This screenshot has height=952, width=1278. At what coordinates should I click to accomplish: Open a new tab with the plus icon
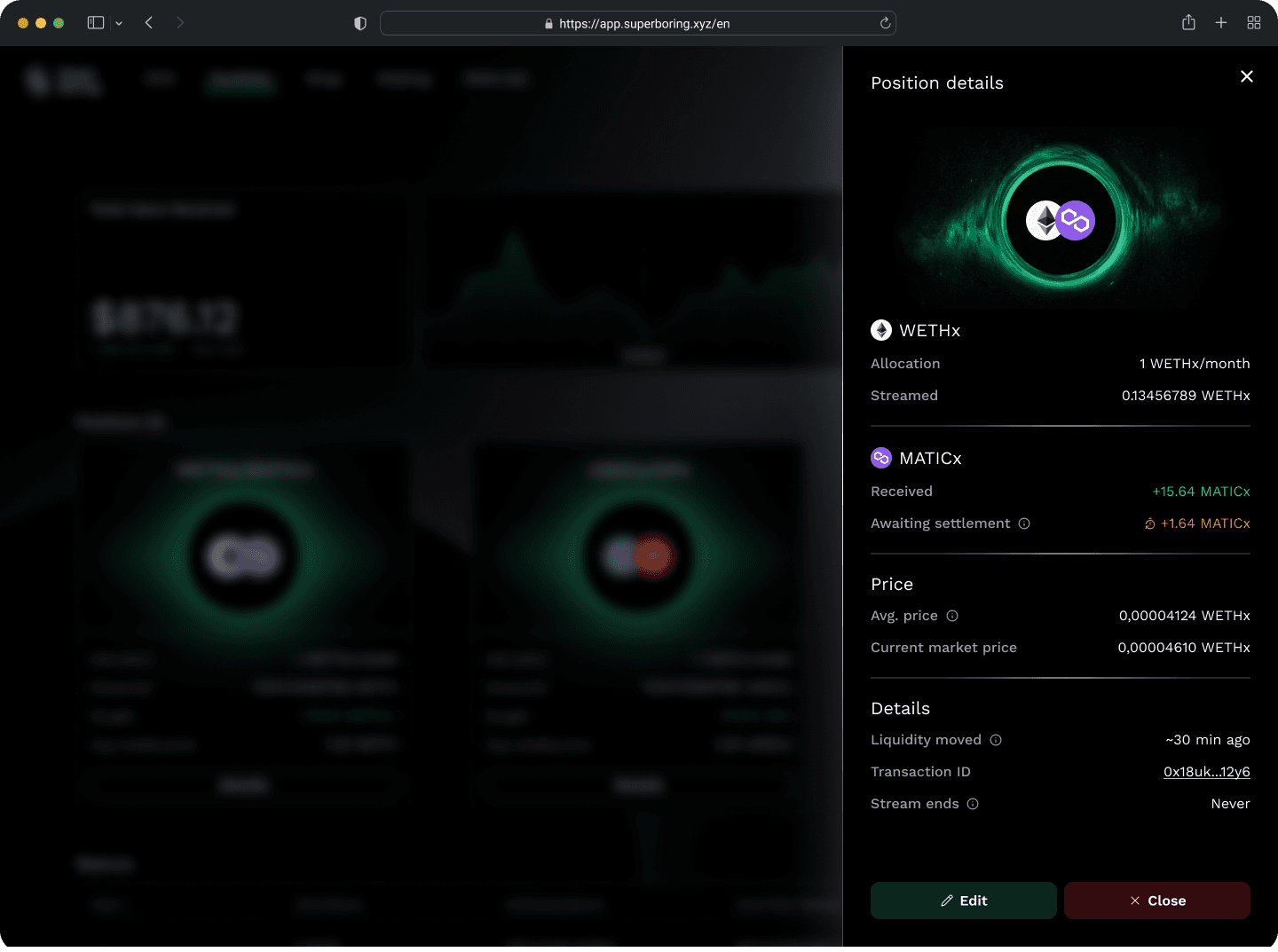click(1221, 23)
